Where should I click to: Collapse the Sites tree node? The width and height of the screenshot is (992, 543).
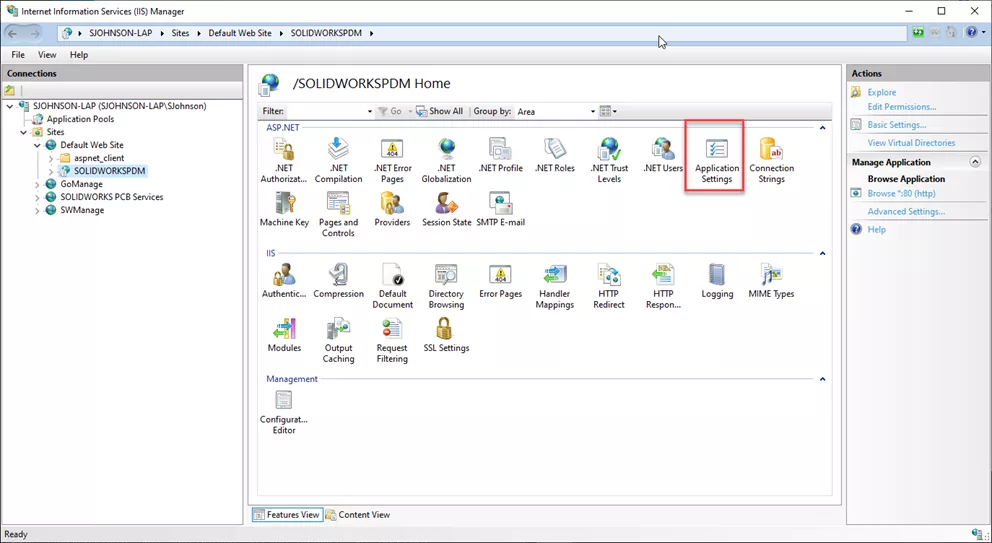(x=23, y=132)
